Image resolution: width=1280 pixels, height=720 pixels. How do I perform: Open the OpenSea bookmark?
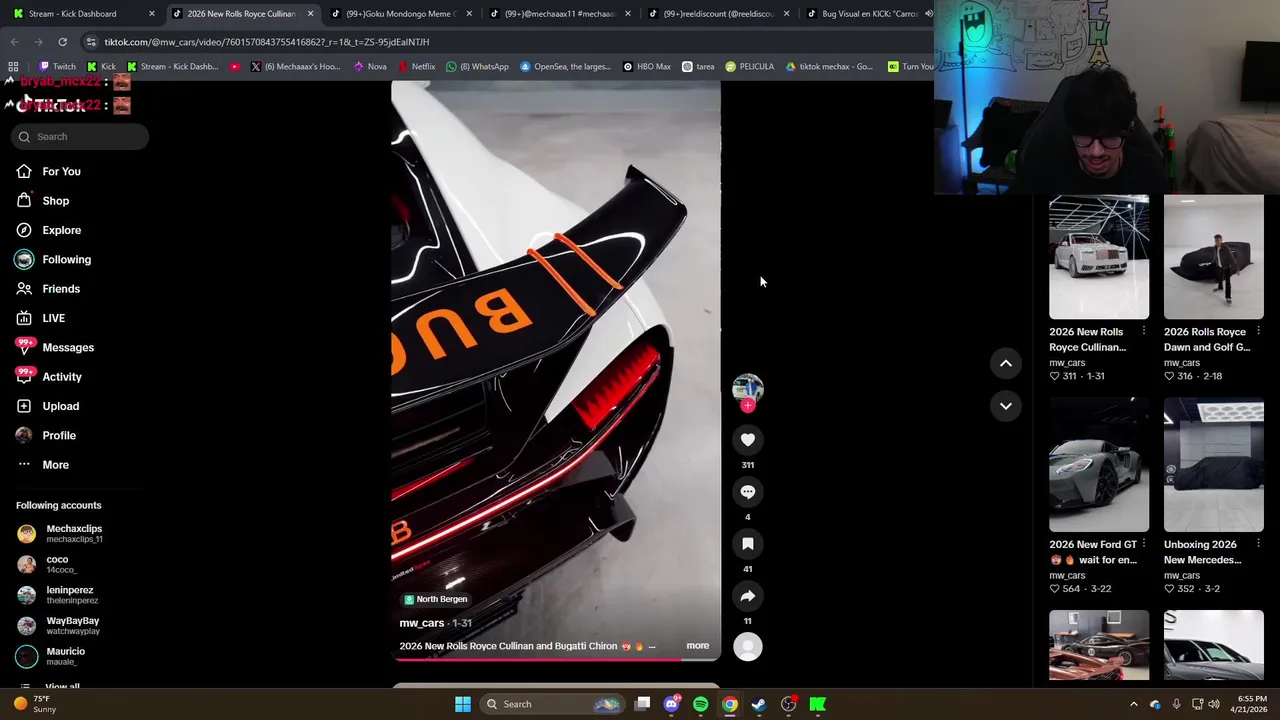566,67
